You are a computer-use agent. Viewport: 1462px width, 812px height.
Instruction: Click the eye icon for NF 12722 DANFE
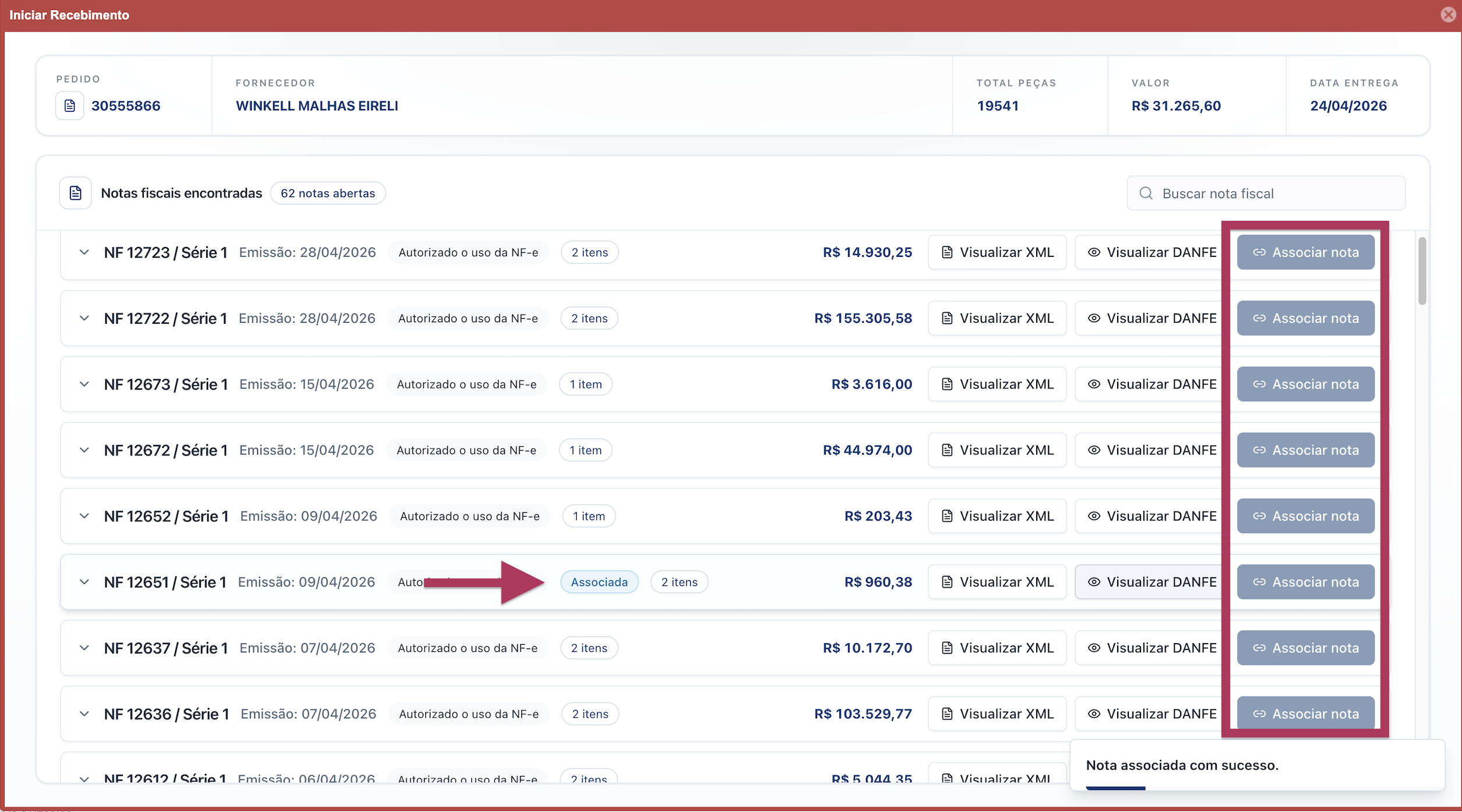coord(1094,318)
